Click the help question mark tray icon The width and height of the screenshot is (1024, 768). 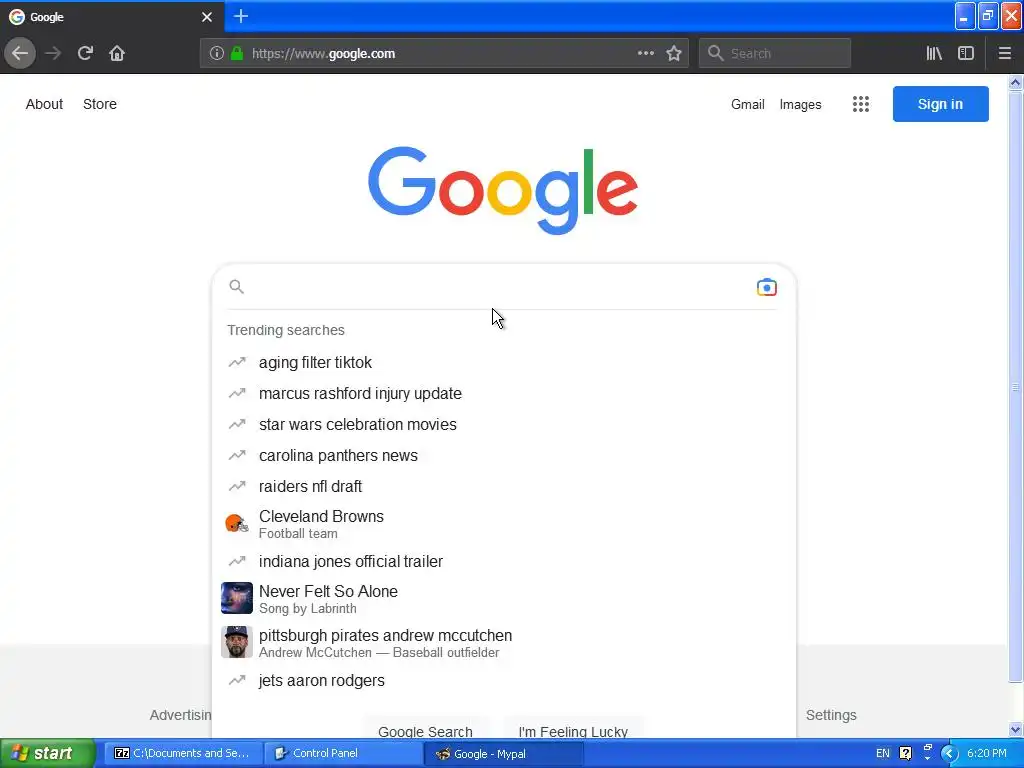pyautogui.click(x=905, y=754)
